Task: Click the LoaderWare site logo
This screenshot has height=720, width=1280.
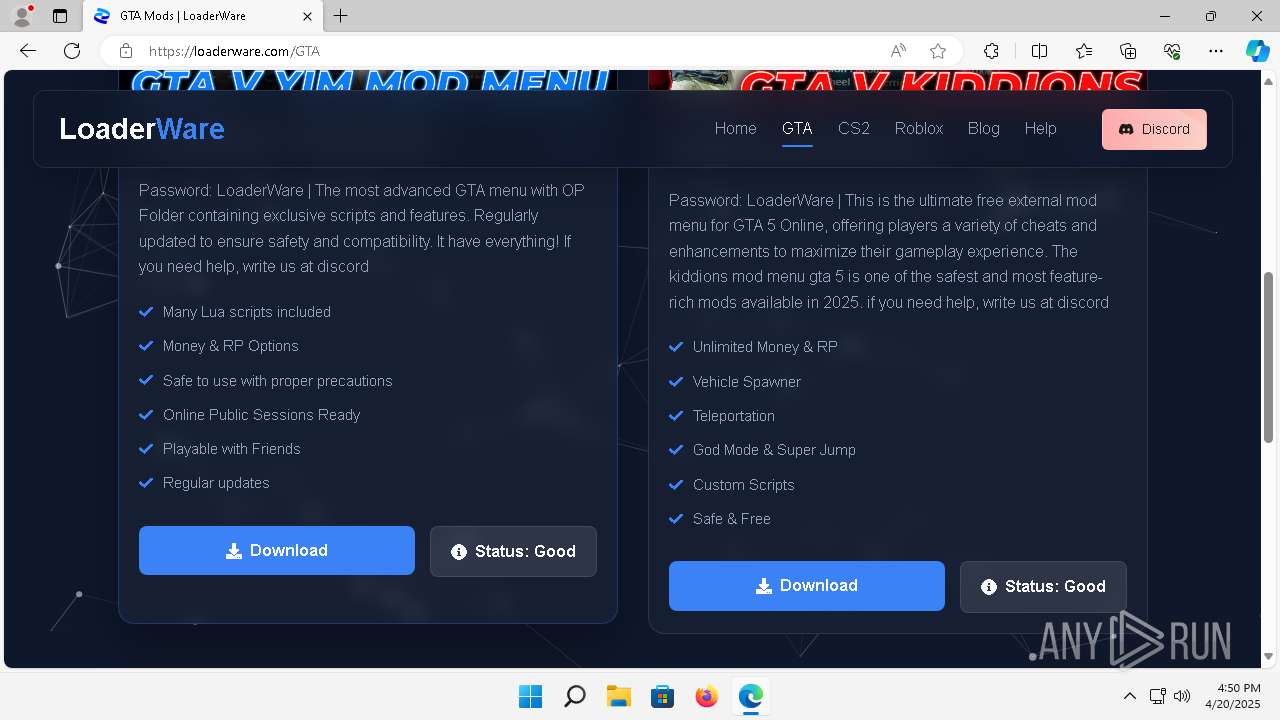Action: 142,128
